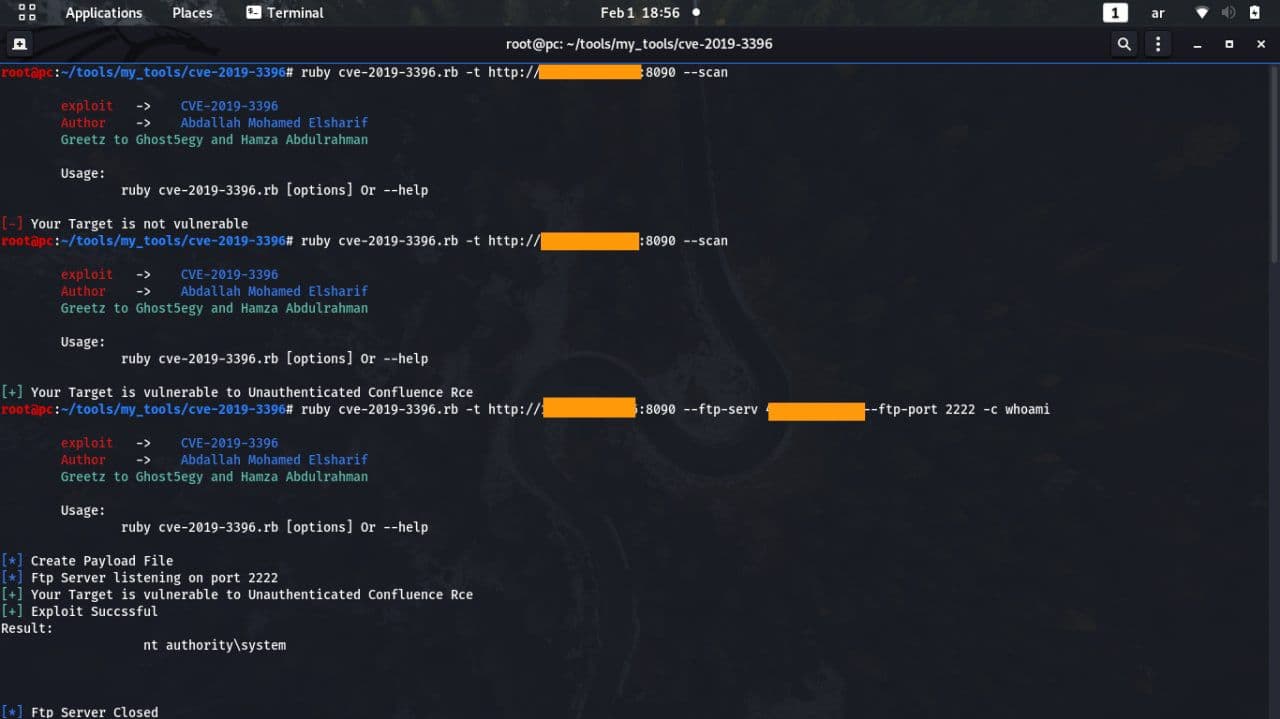The image size is (1280, 719).
Task: Click the command ending with '-c whoami'
Action: coord(675,409)
